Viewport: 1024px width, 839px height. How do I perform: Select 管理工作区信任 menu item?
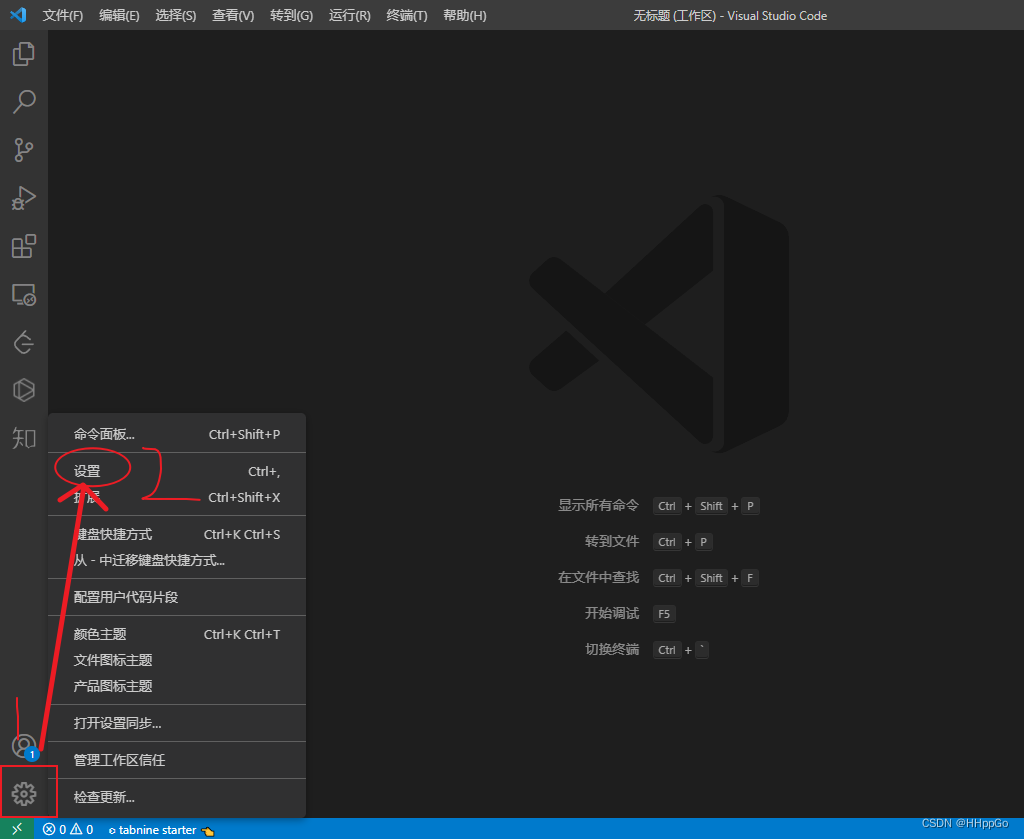click(177, 760)
